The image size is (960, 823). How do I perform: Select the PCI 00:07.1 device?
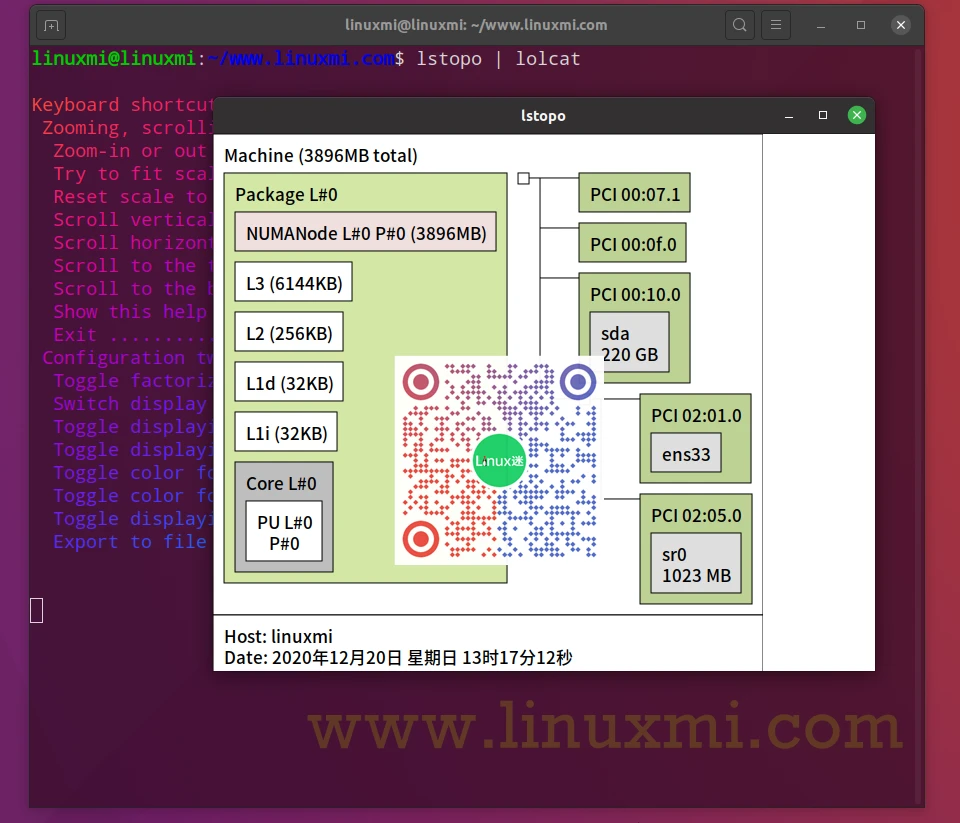click(x=634, y=193)
